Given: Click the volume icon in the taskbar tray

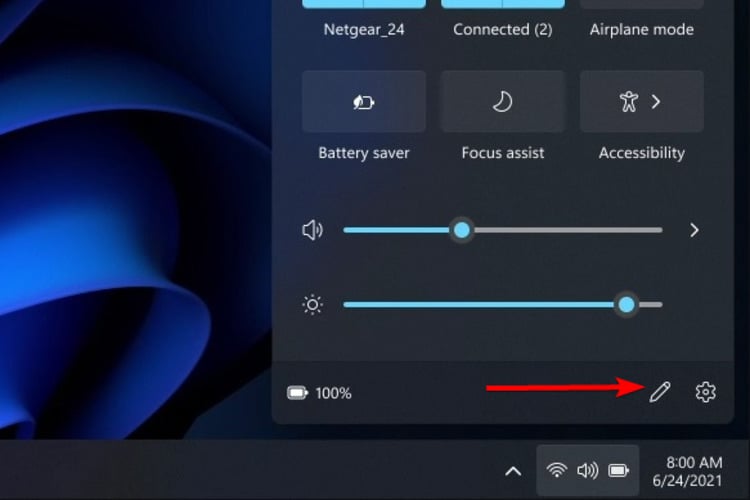Looking at the screenshot, I should [587, 471].
